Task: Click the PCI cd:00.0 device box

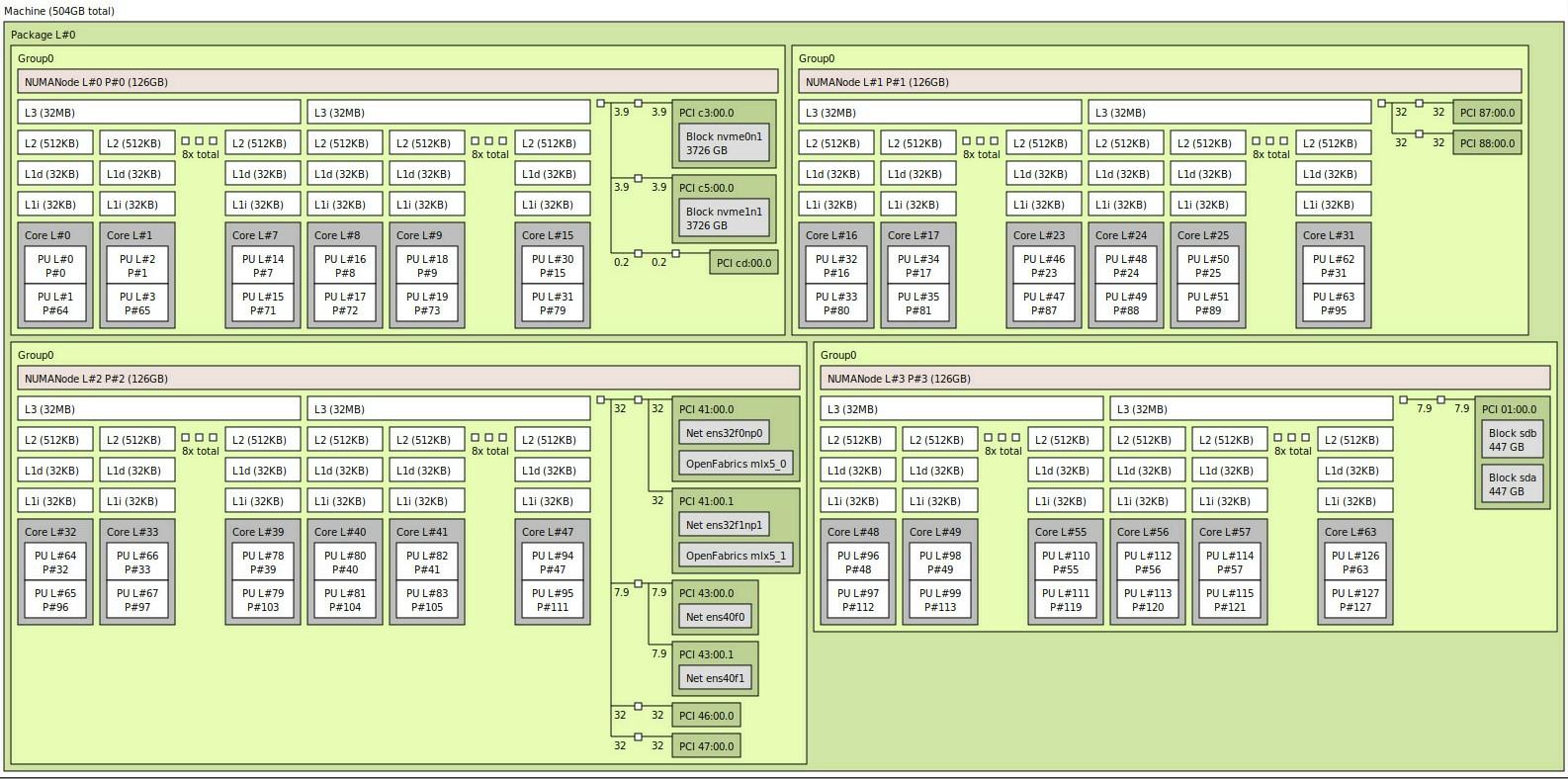Action: pyautogui.click(x=742, y=262)
